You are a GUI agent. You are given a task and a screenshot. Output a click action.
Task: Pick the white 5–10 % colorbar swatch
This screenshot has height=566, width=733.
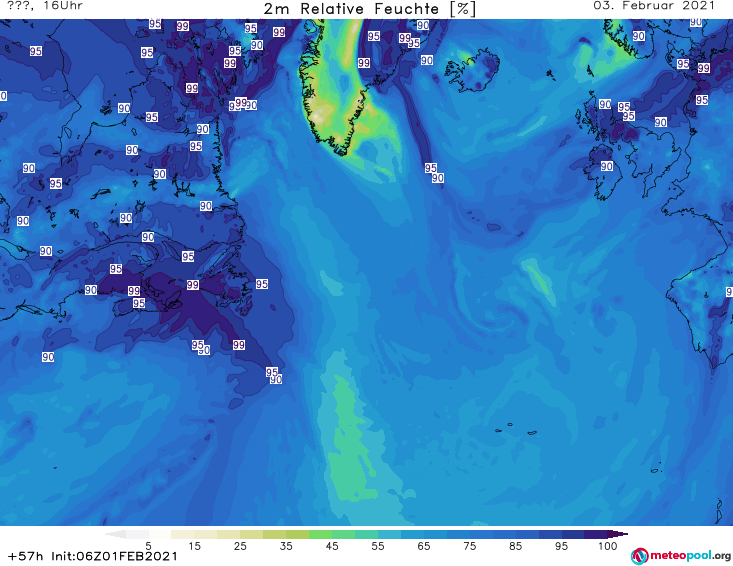(x=159, y=534)
